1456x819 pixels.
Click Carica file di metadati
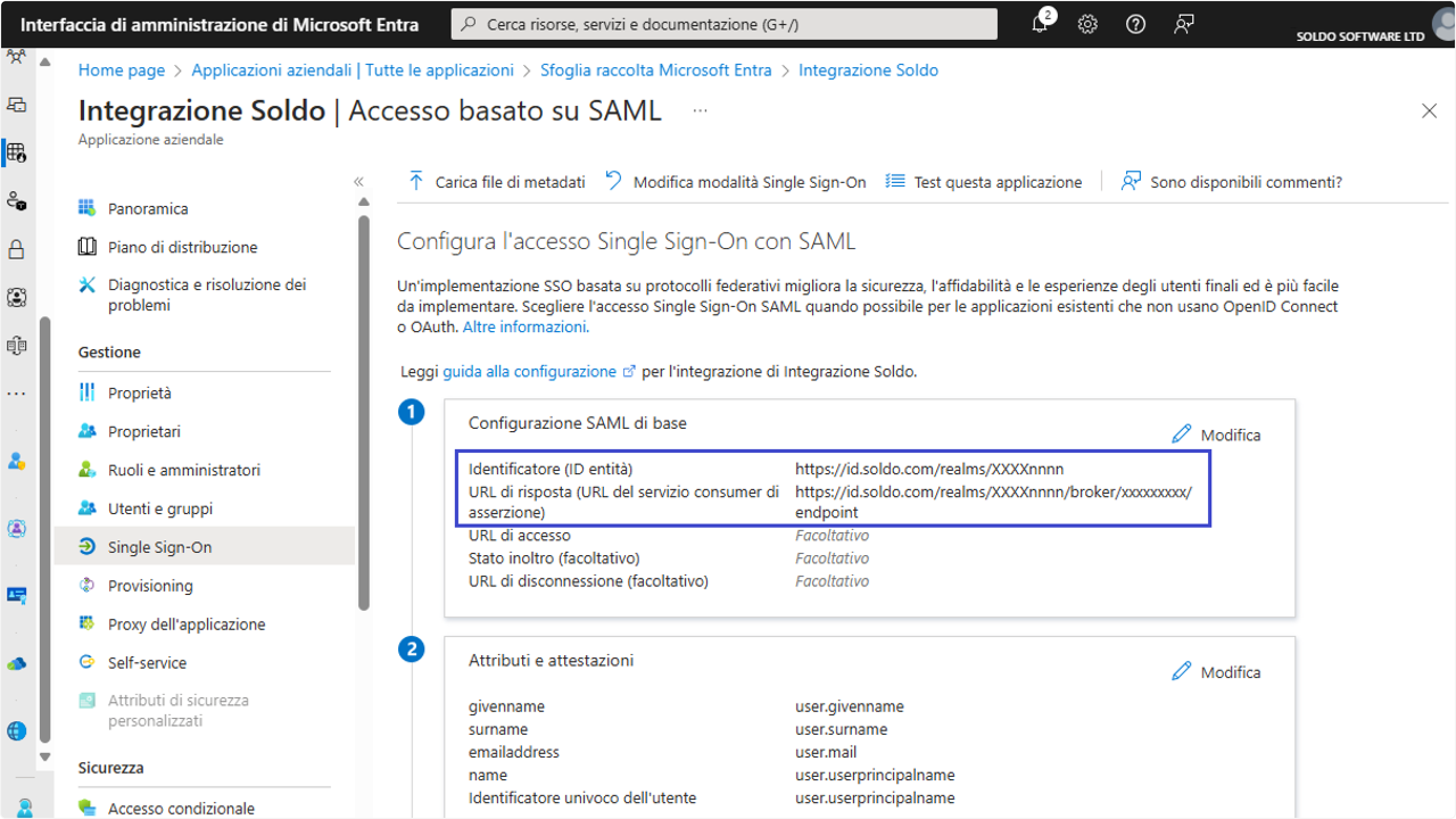(x=497, y=182)
